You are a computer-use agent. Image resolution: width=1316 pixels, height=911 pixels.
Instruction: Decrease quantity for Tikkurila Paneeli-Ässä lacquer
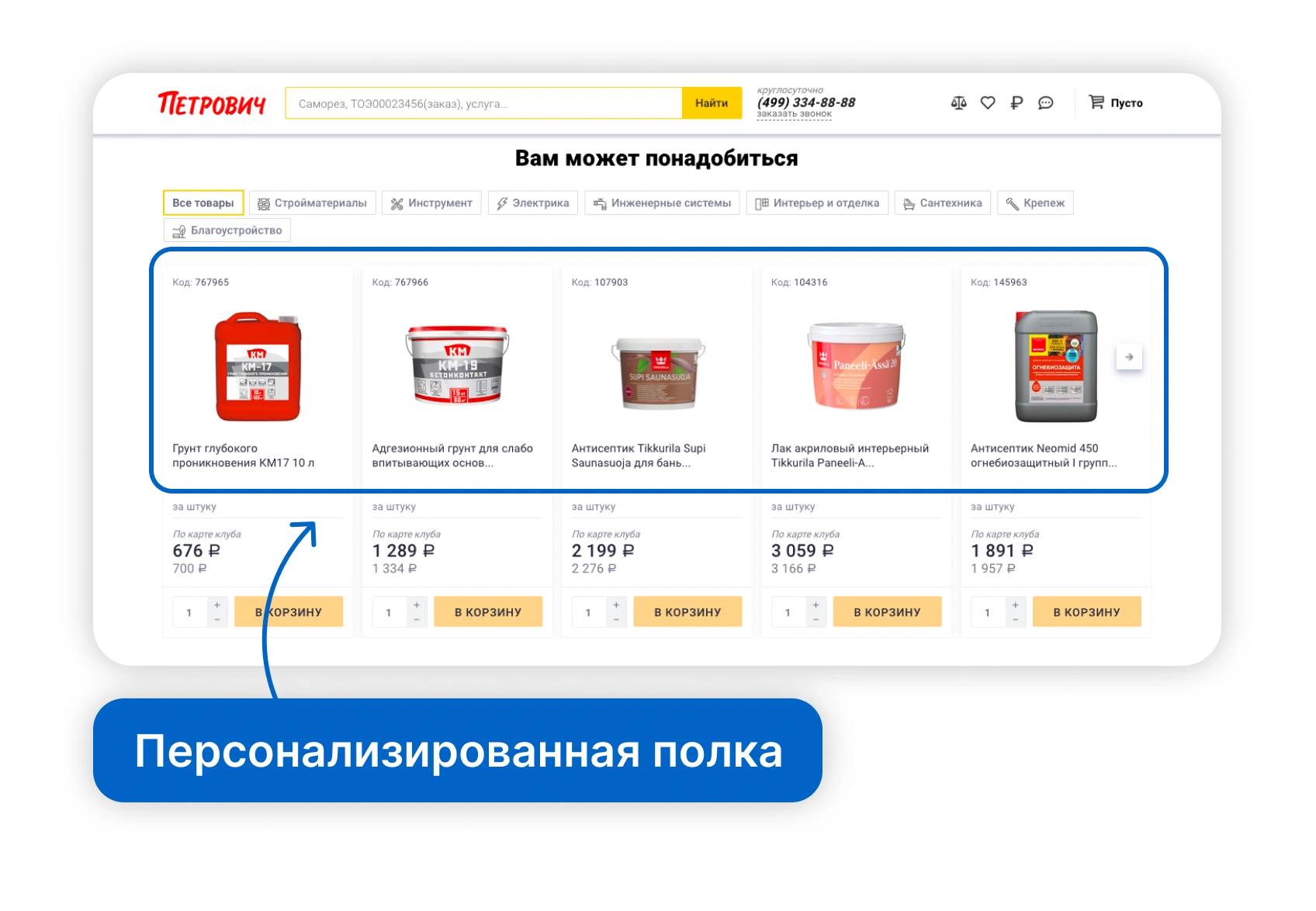point(816,620)
